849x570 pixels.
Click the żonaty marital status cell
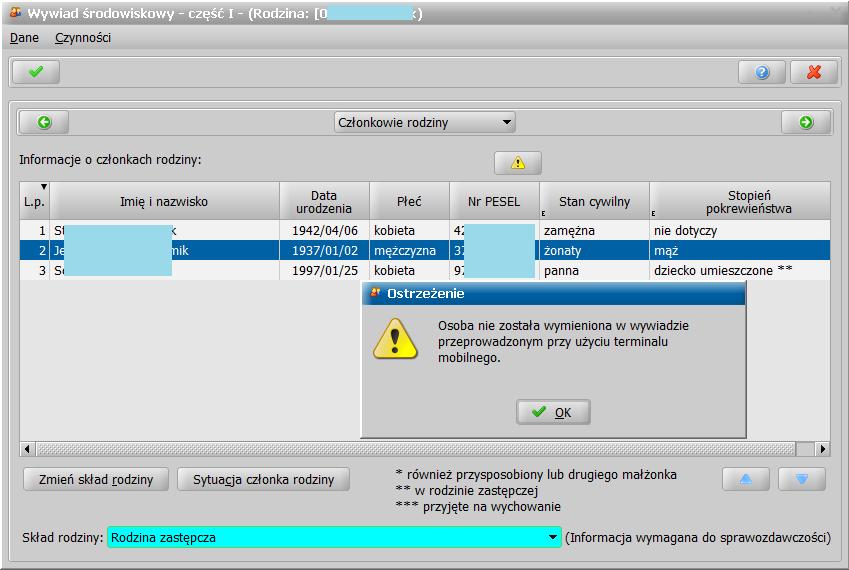pyautogui.click(x=595, y=251)
